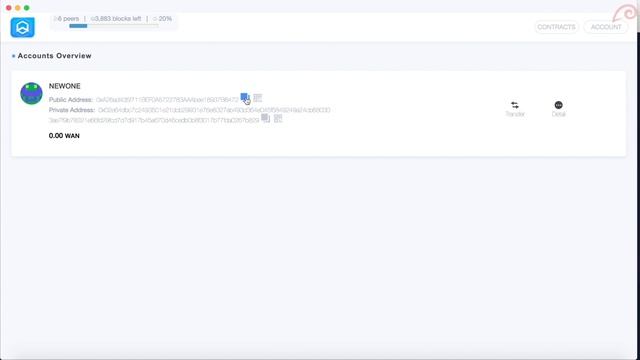
Task: Minimize the window with yellow button
Action: (18, 8)
